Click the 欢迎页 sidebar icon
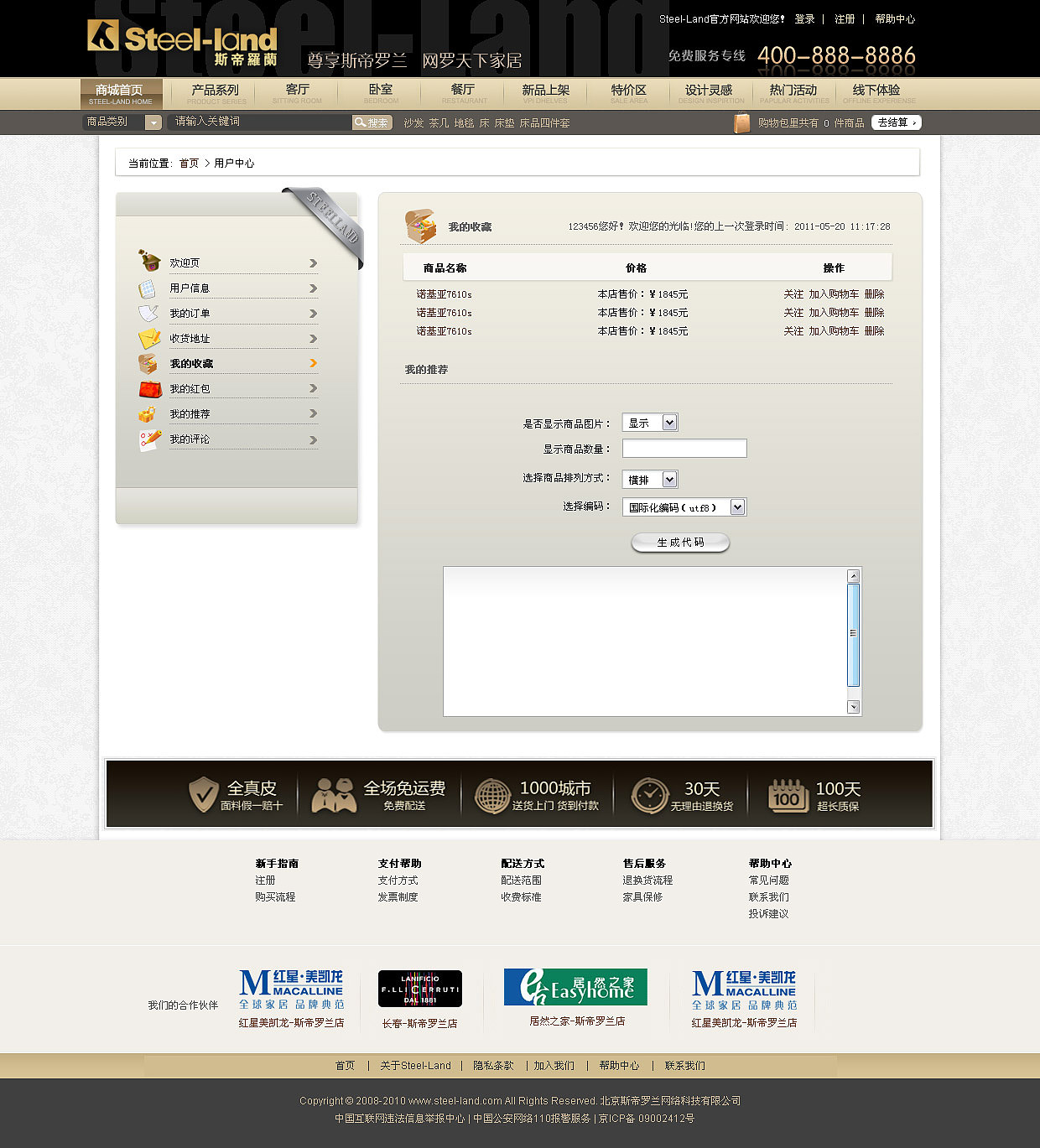 149,261
